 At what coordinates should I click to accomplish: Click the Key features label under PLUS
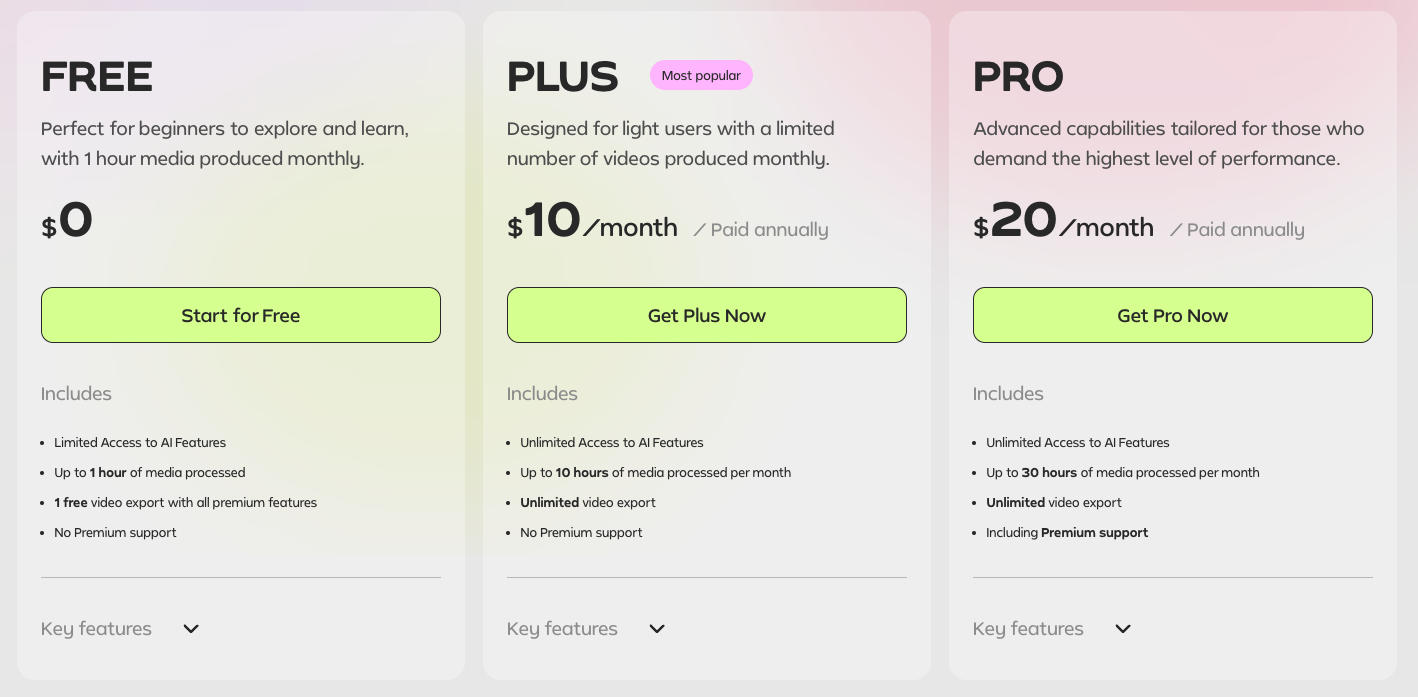(562, 629)
